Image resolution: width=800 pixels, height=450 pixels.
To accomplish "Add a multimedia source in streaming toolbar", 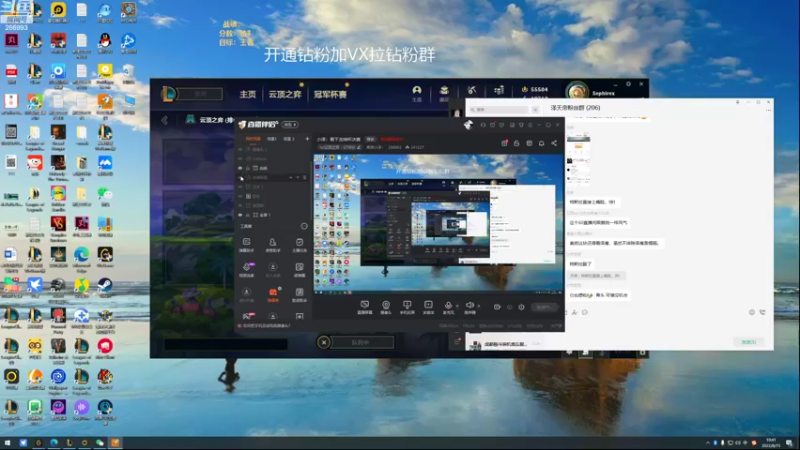I will point(428,307).
